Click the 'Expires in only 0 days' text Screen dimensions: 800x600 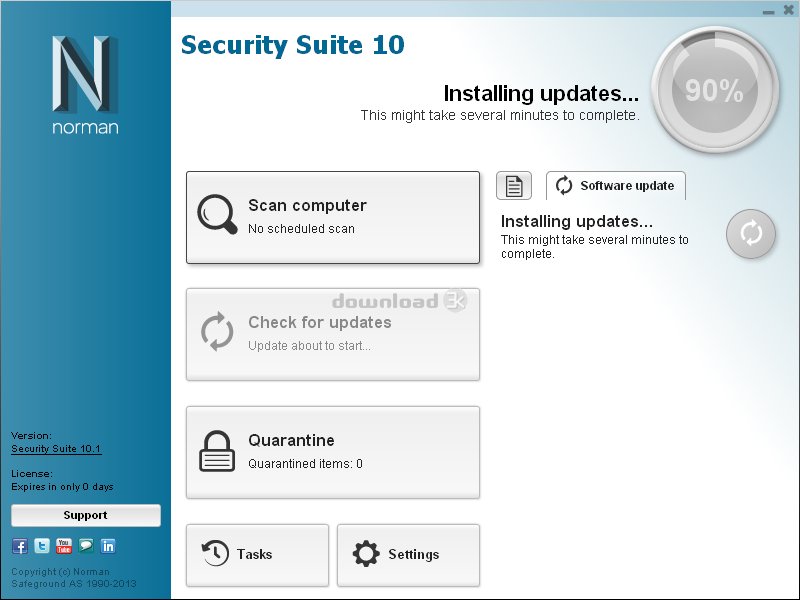coord(62,487)
